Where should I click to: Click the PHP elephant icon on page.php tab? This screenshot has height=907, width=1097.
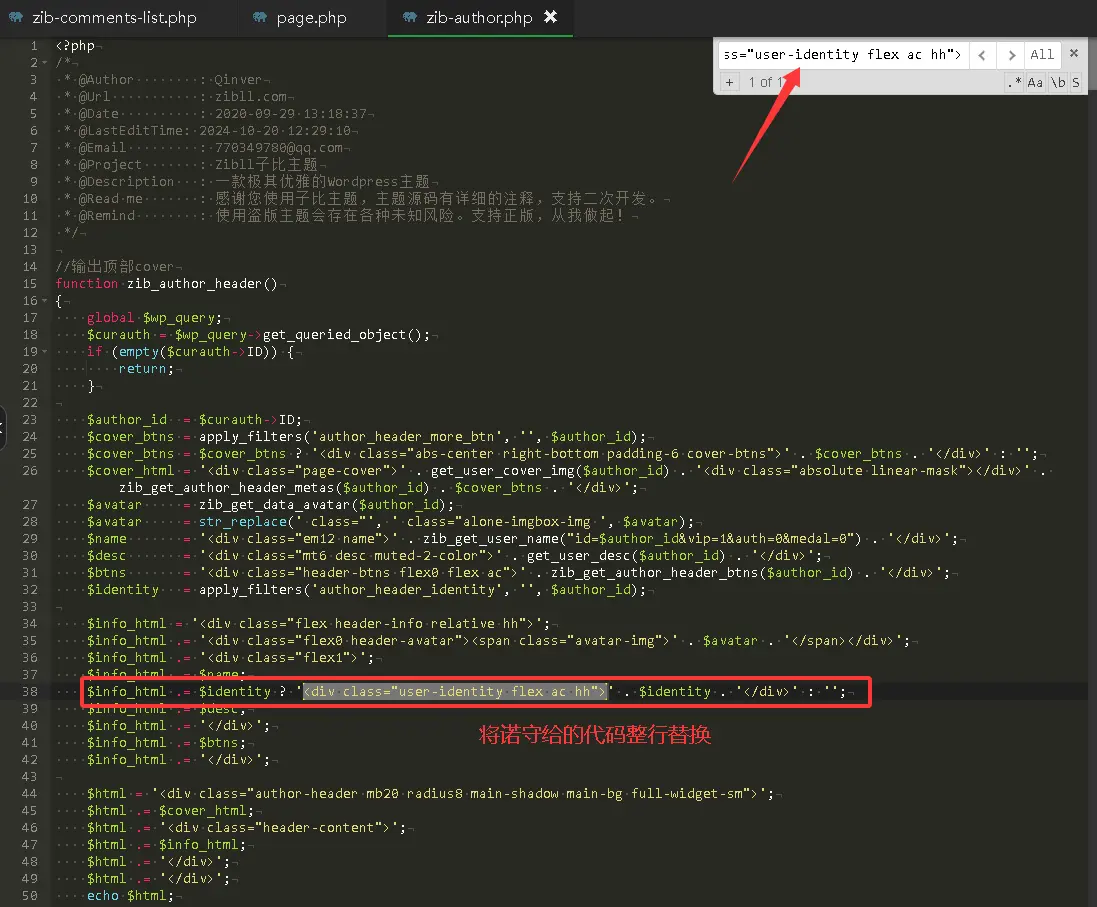click(261, 18)
